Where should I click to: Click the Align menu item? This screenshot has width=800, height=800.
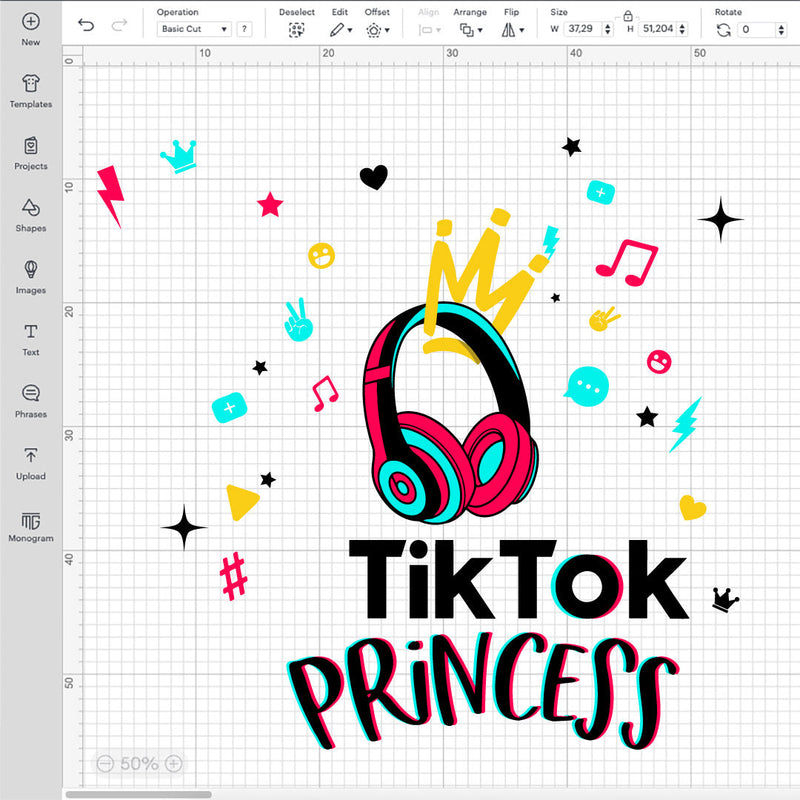pos(427,28)
